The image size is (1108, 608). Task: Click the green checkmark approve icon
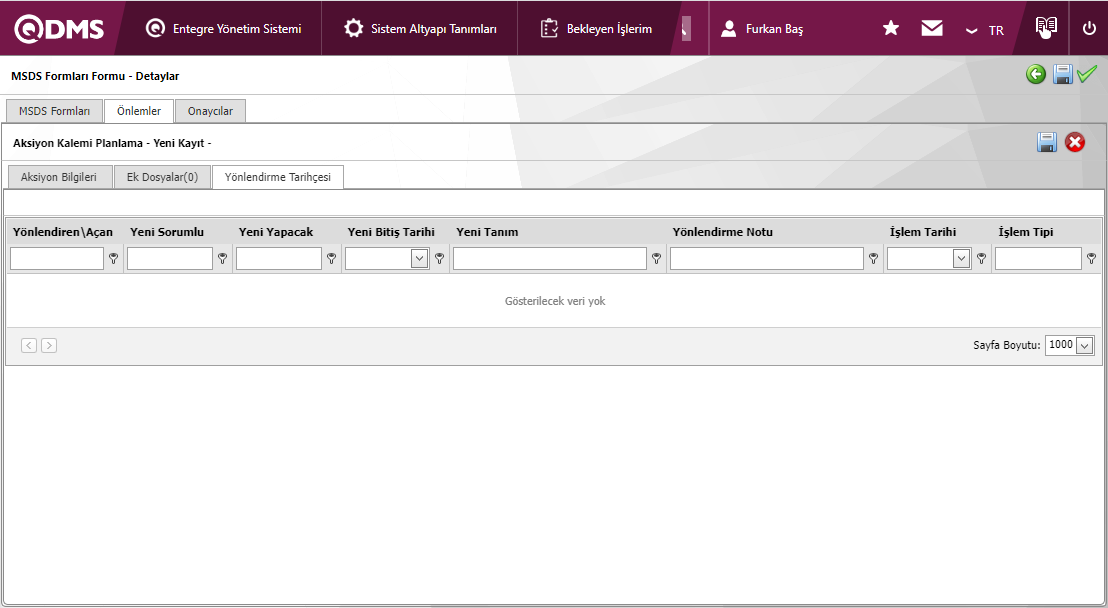pos(1087,75)
